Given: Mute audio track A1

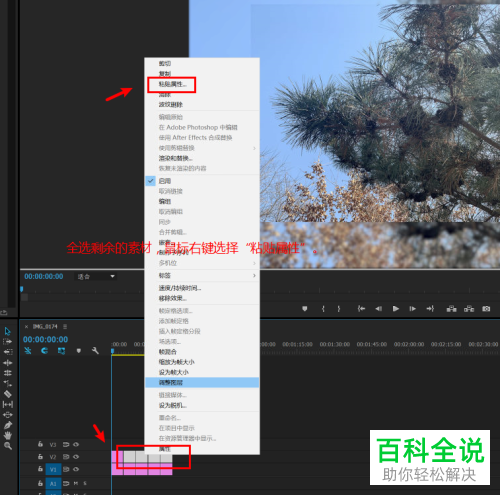Looking at the screenshot, I should tap(76, 483).
